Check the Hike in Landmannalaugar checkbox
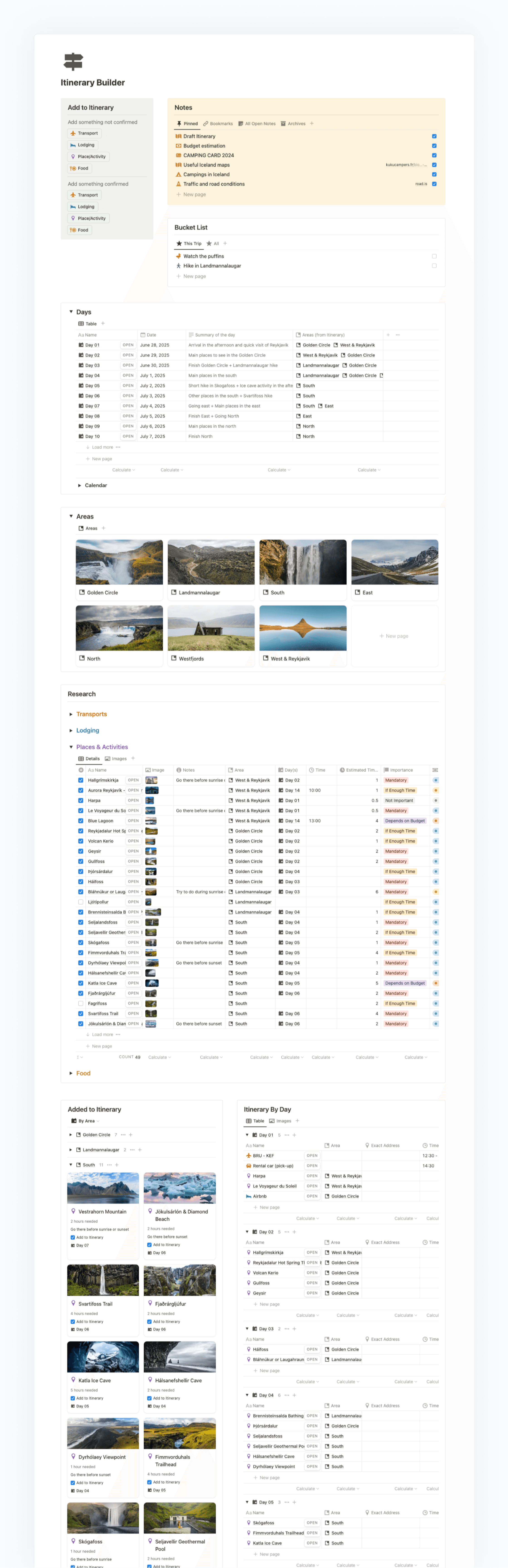The height and width of the screenshot is (1568, 508). pyautogui.click(x=434, y=266)
